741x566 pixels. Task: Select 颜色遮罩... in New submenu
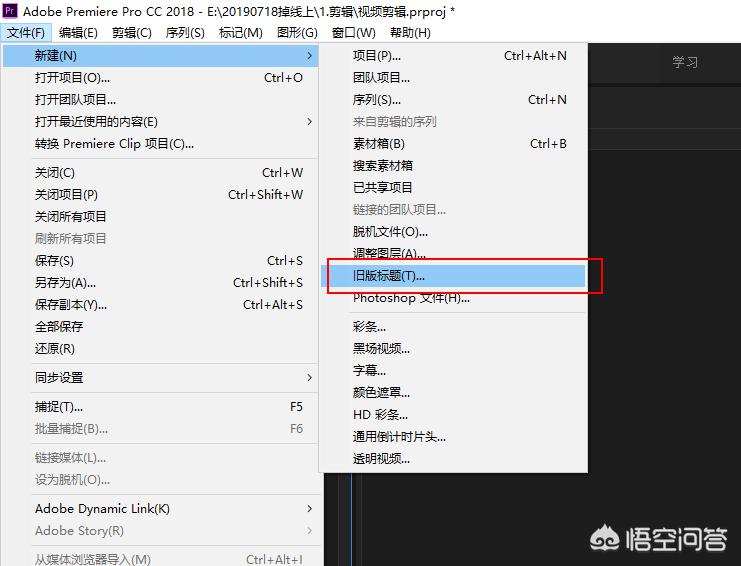click(453, 393)
